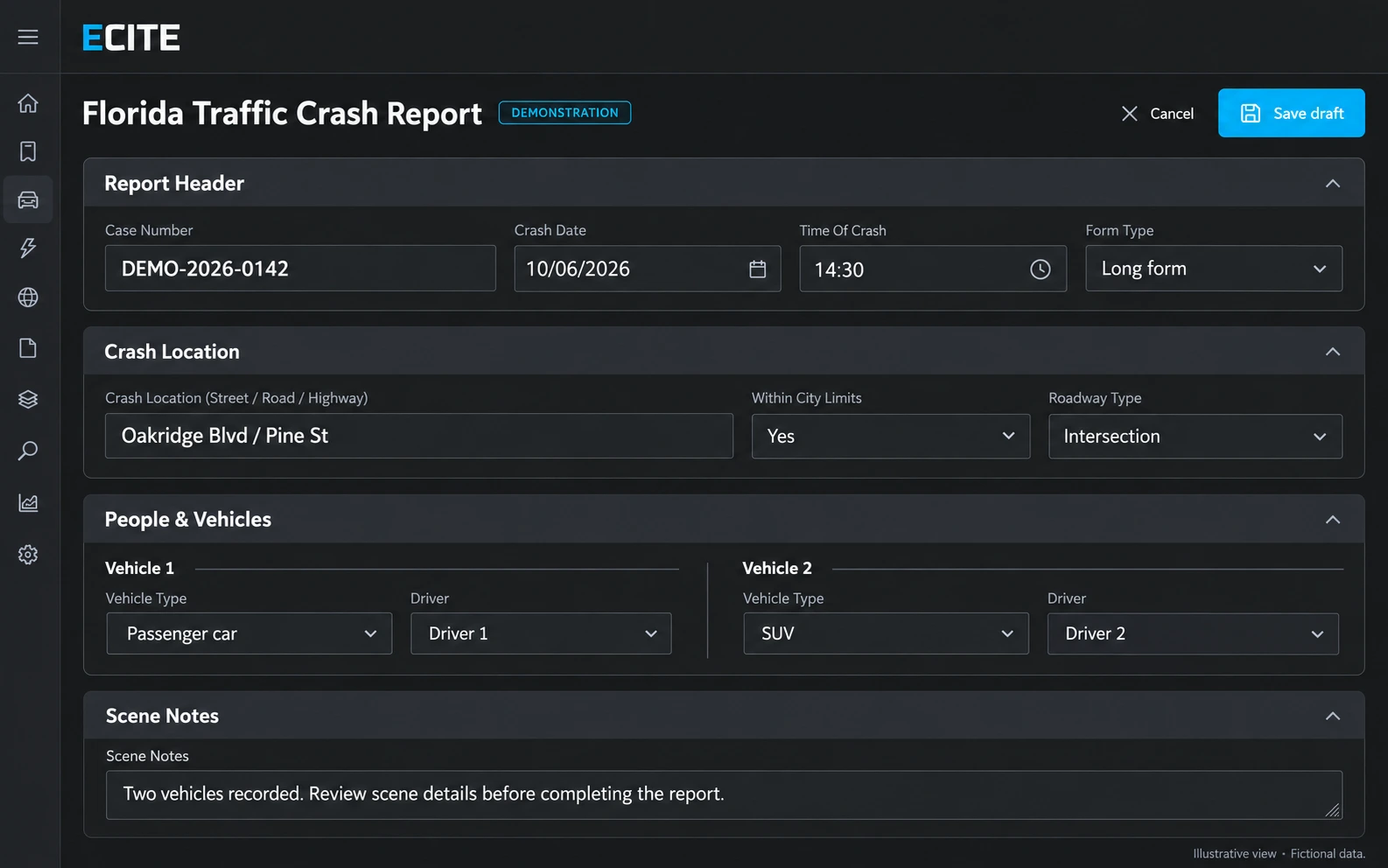The image size is (1388, 868).
Task: Open the bookmark icon in sidebar
Action: [x=28, y=151]
